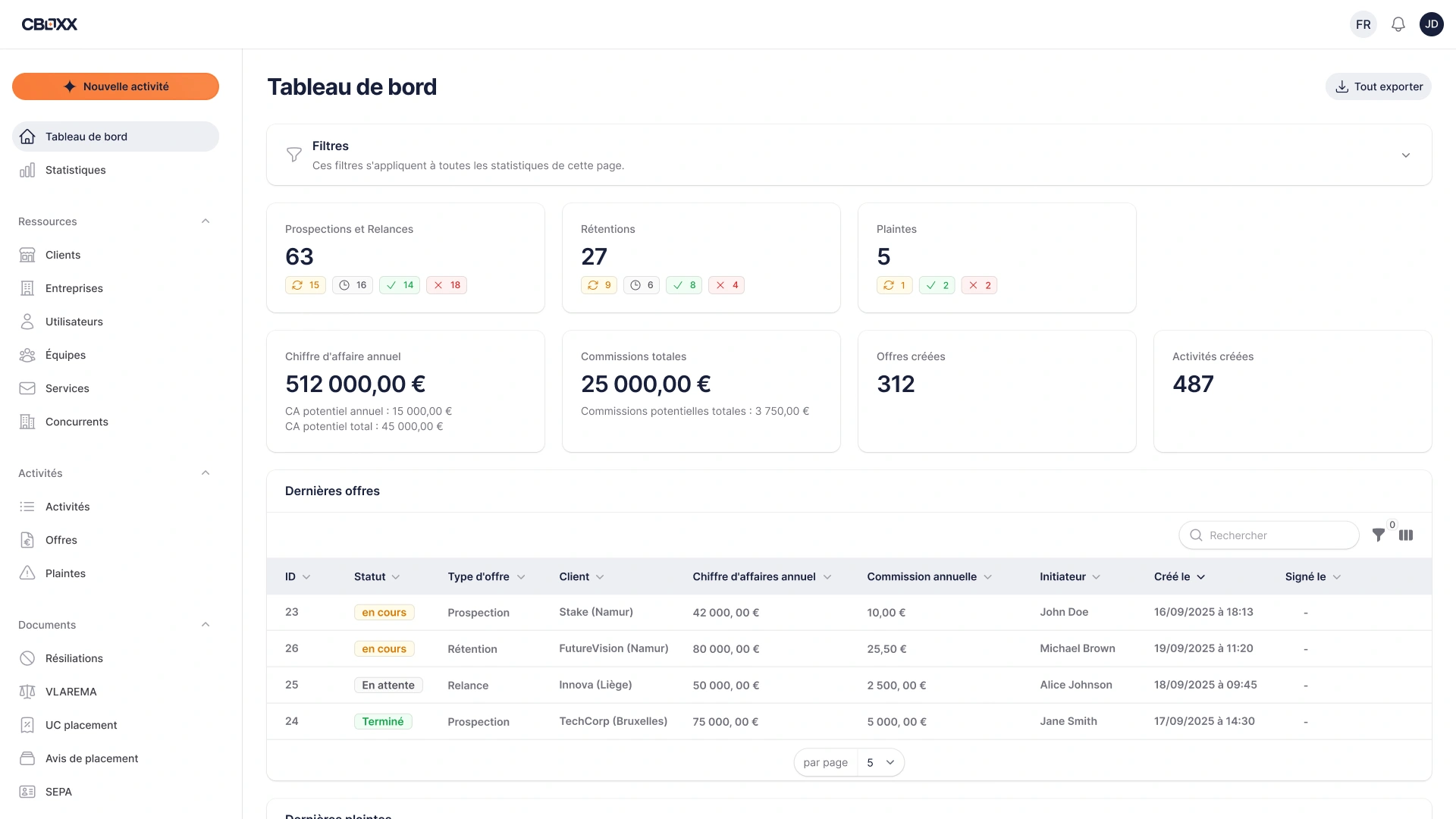
Task: Click the Tout exporter button
Action: [1378, 86]
